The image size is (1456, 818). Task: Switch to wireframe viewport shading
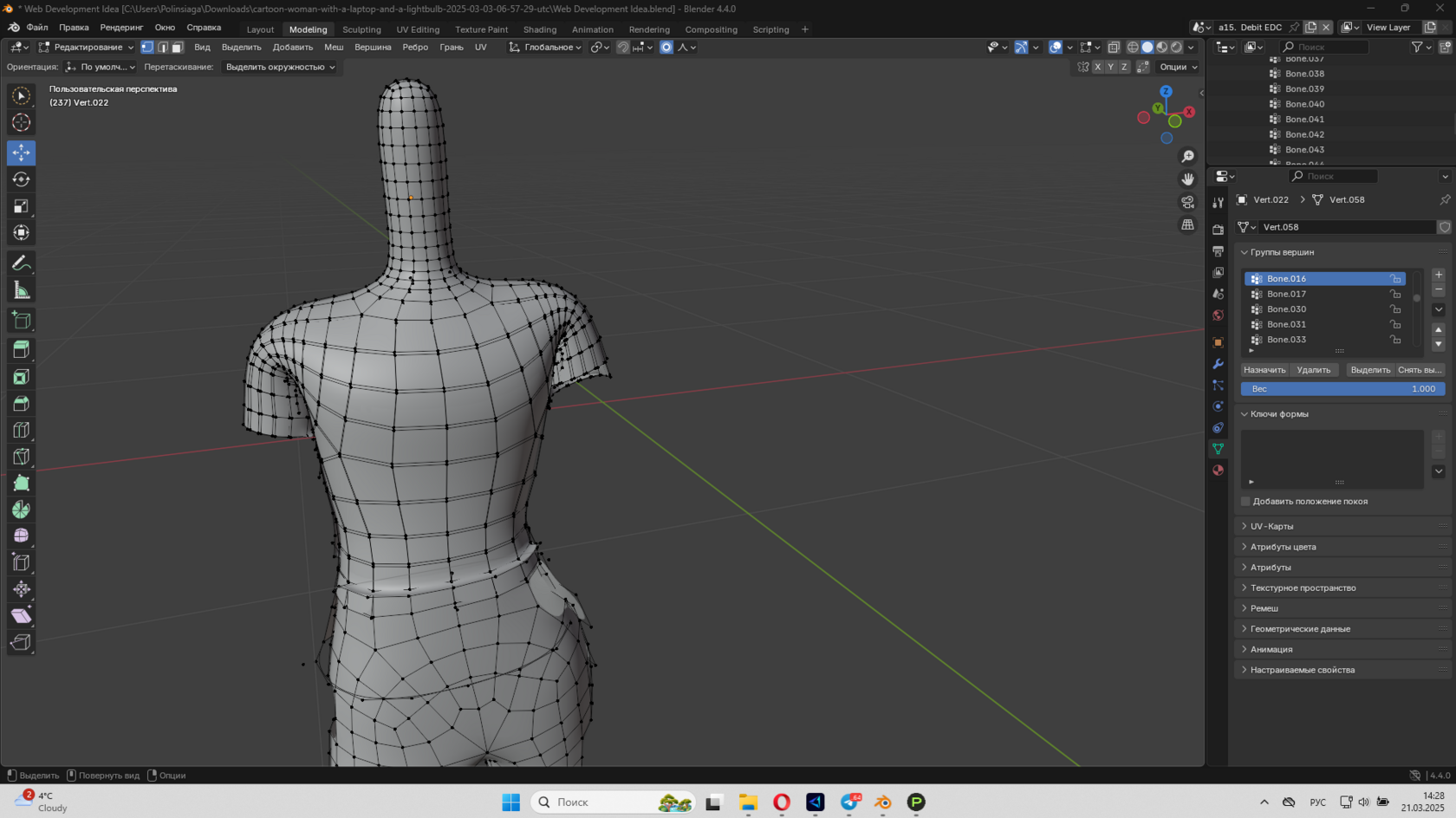pyautogui.click(x=1132, y=47)
